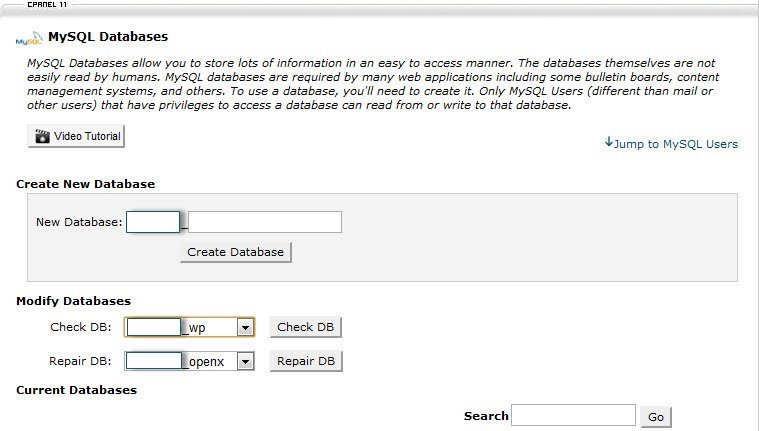Click the "New Database:" field label
Image resolution: width=759 pixels, height=431 pixels.
coord(79,222)
